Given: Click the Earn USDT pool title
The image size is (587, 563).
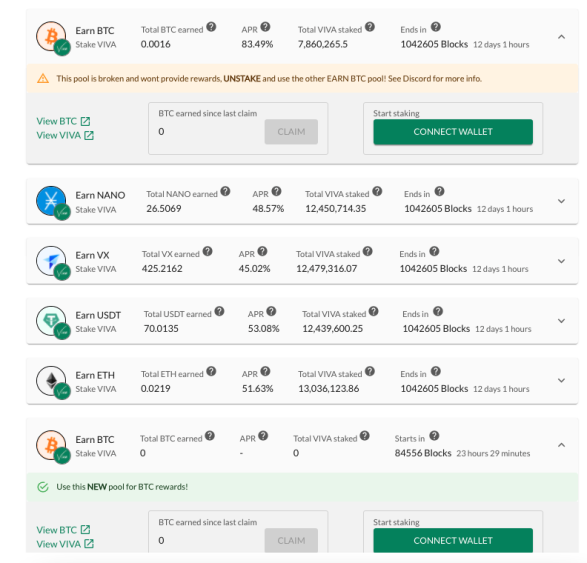Looking at the screenshot, I should (98, 315).
